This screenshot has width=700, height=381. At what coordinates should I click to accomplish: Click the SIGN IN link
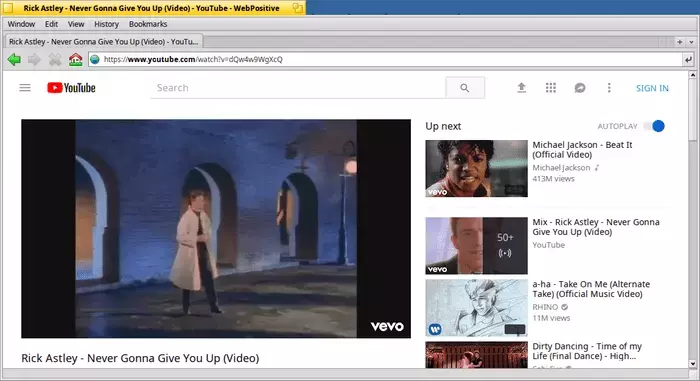[652, 88]
